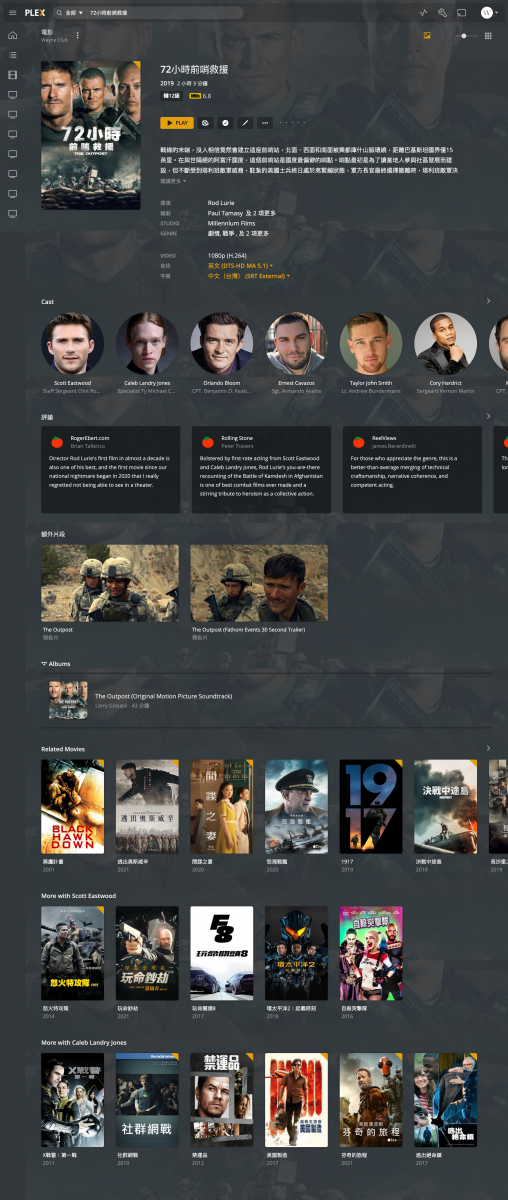The height and width of the screenshot is (1200, 508).
Task: Open Scott Eastwood cast portrait
Action: click(x=72, y=343)
